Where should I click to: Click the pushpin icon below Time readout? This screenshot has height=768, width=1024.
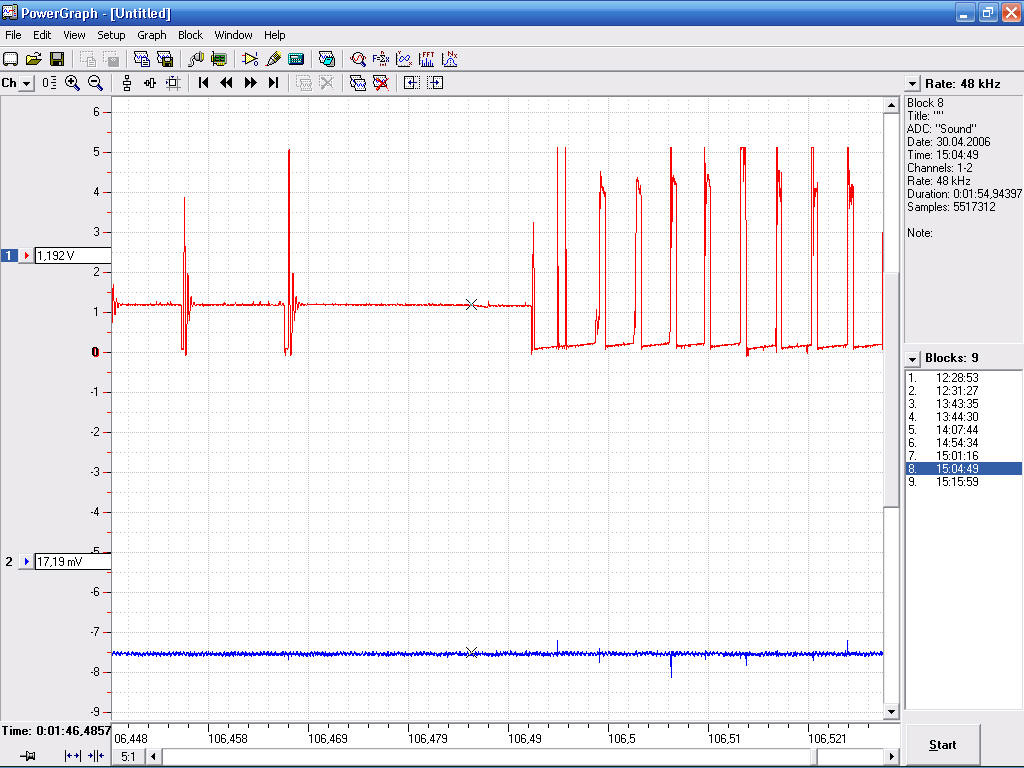(x=27, y=756)
